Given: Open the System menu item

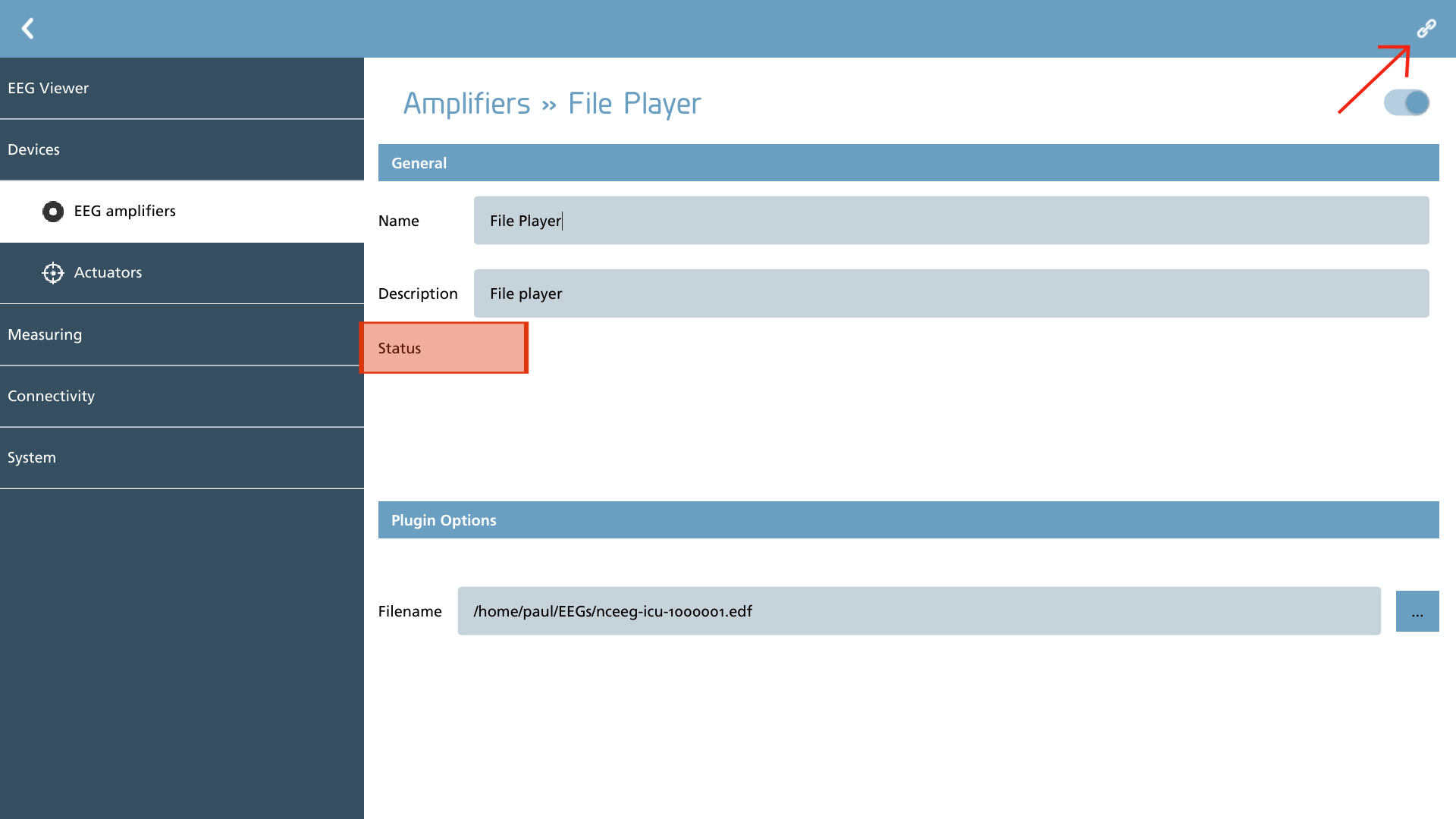Looking at the screenshot, I should coord(182,457).
